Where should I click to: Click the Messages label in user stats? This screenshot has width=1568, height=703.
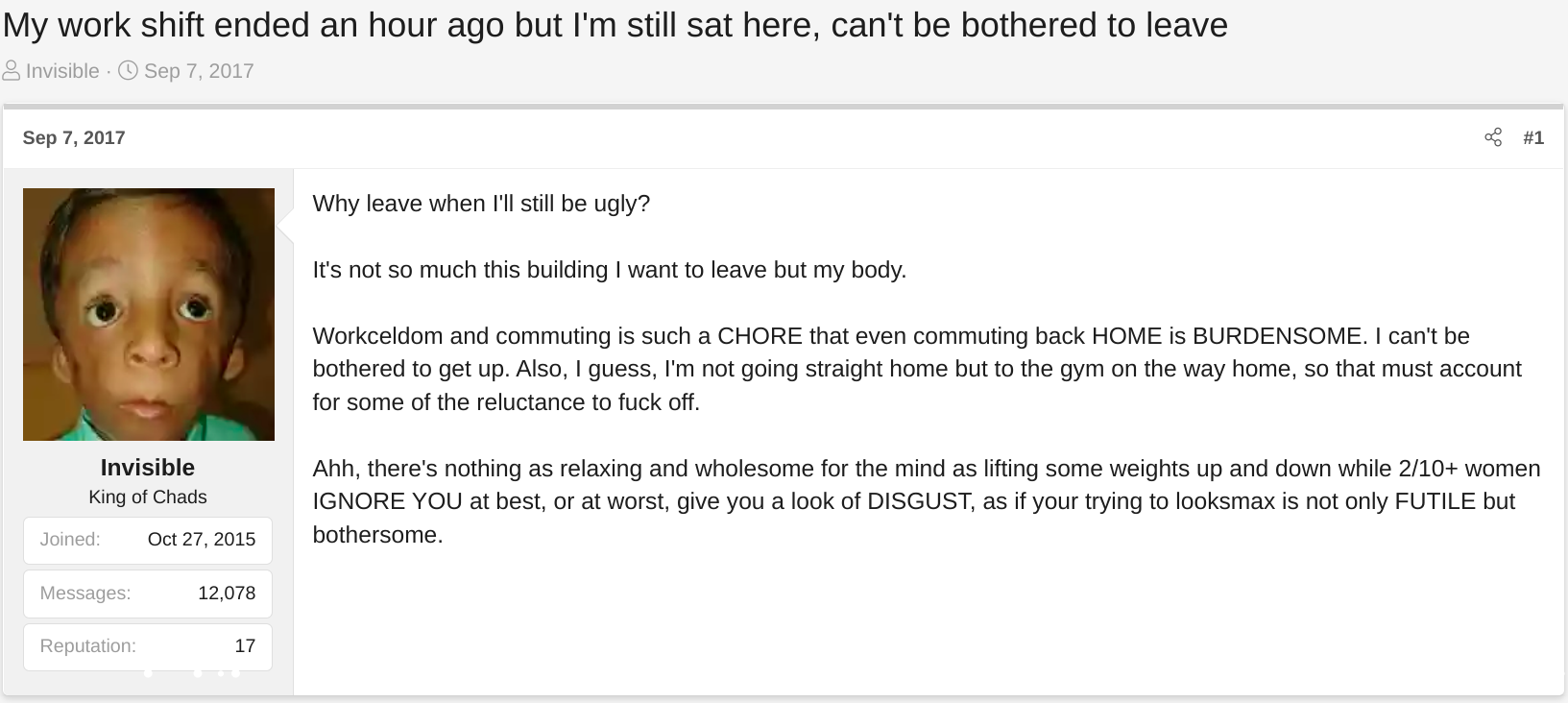[x=85, y=593]
